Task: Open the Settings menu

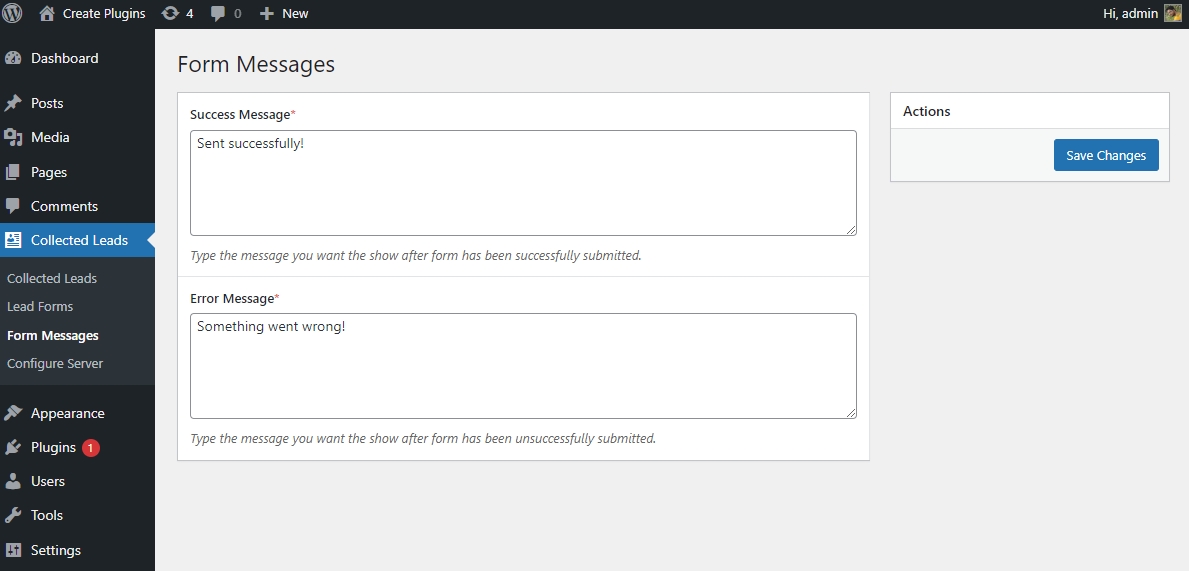Action: [x=55, y=551]
